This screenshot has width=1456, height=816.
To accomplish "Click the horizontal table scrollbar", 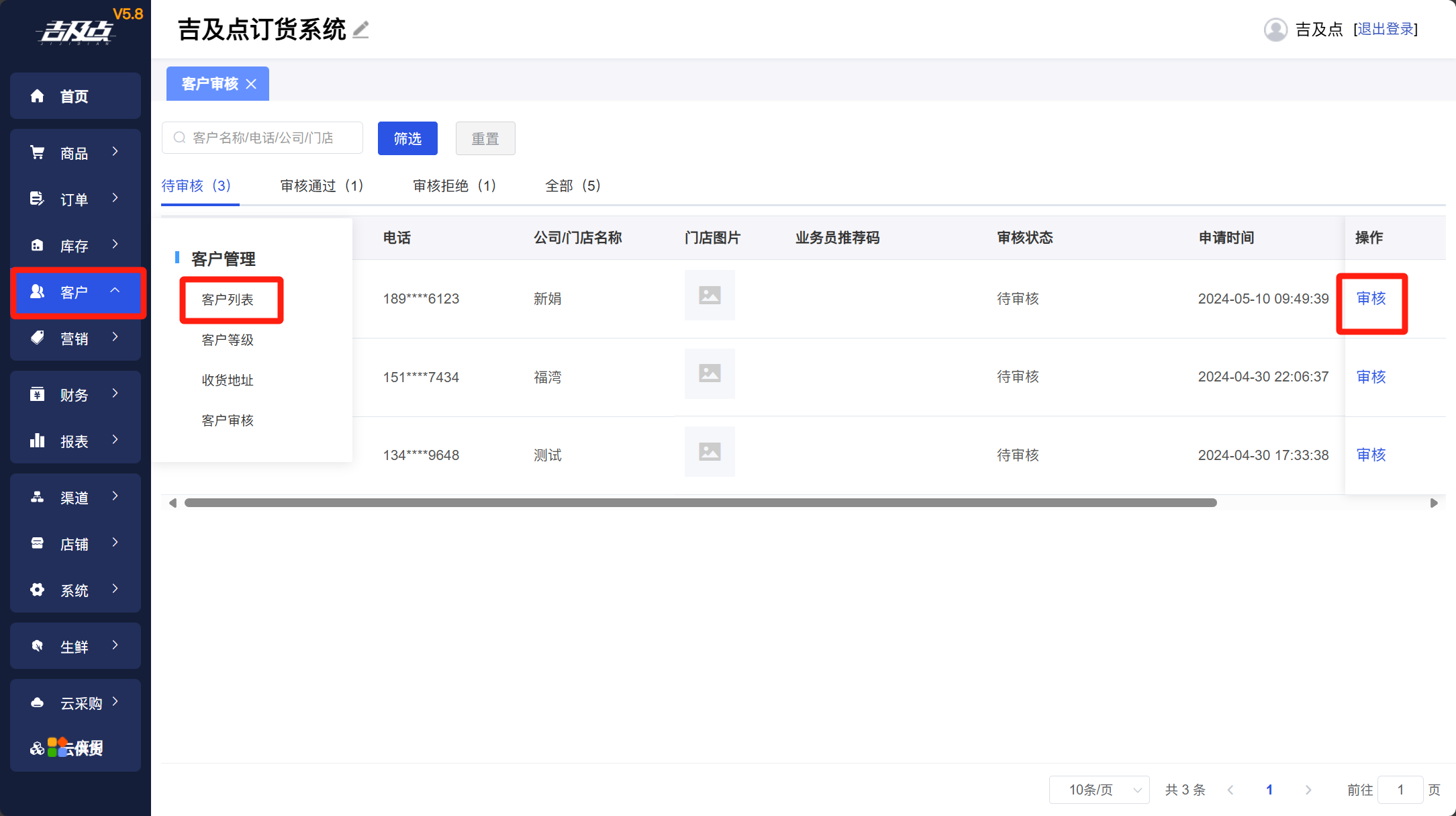I will tap(699, 503).
